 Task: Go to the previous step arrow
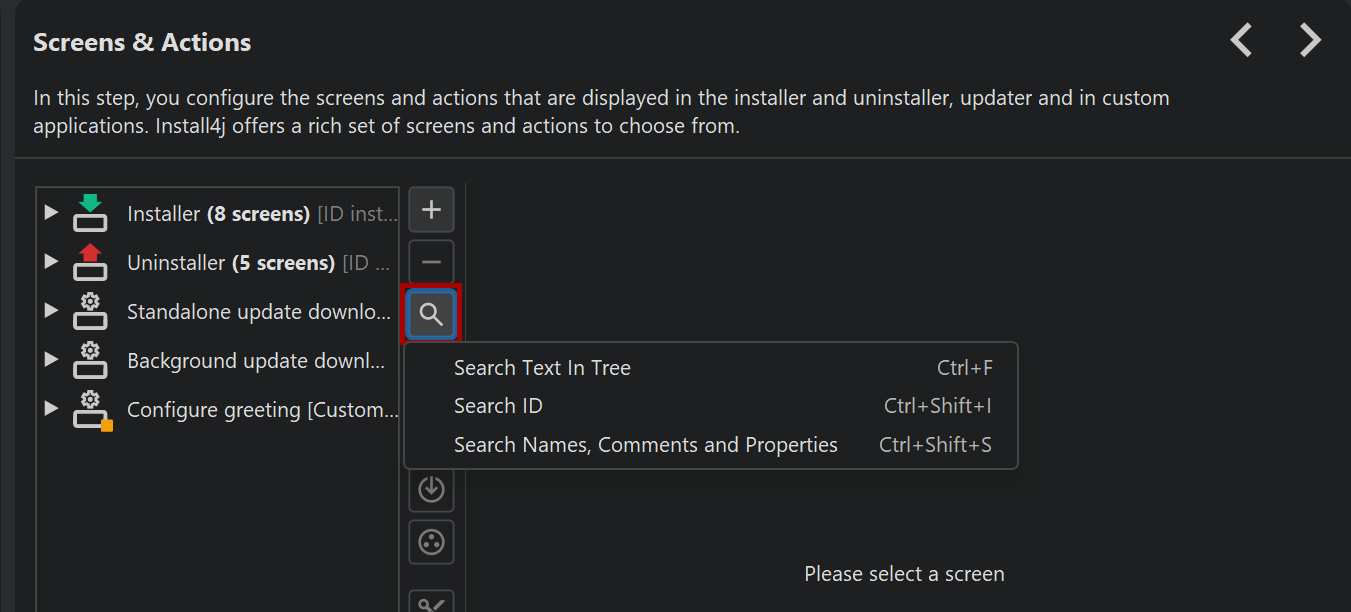click(1241, 41)
